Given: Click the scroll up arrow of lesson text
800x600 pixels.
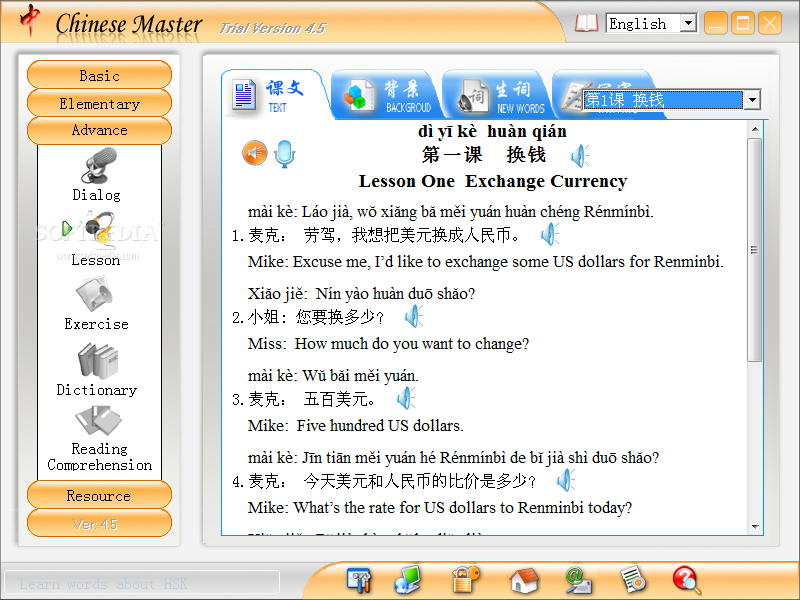Looking at the screenshot, I should (x=755, y=130).
